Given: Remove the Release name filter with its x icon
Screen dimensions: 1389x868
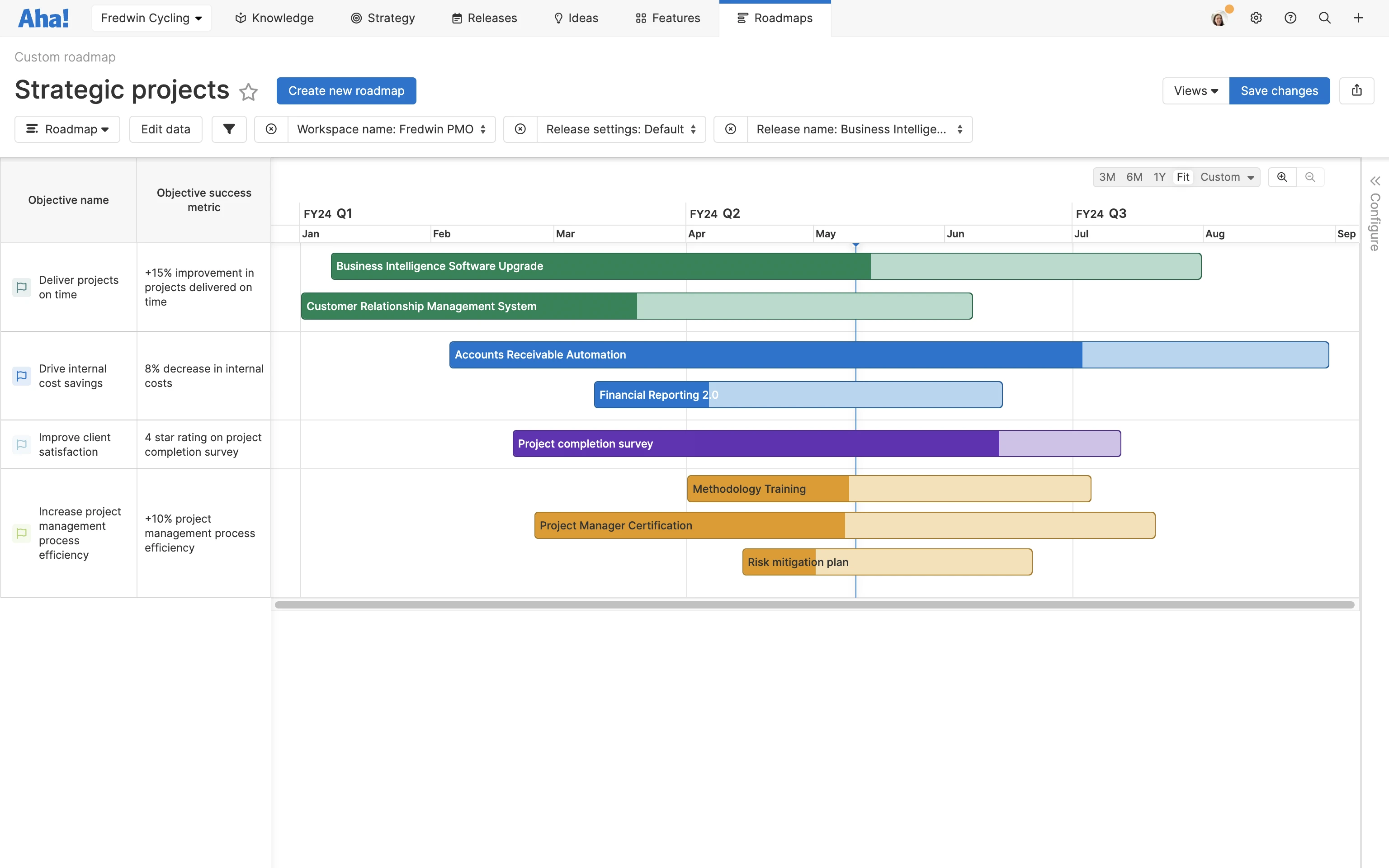Looking at the screenshot, I should point(730,129).
